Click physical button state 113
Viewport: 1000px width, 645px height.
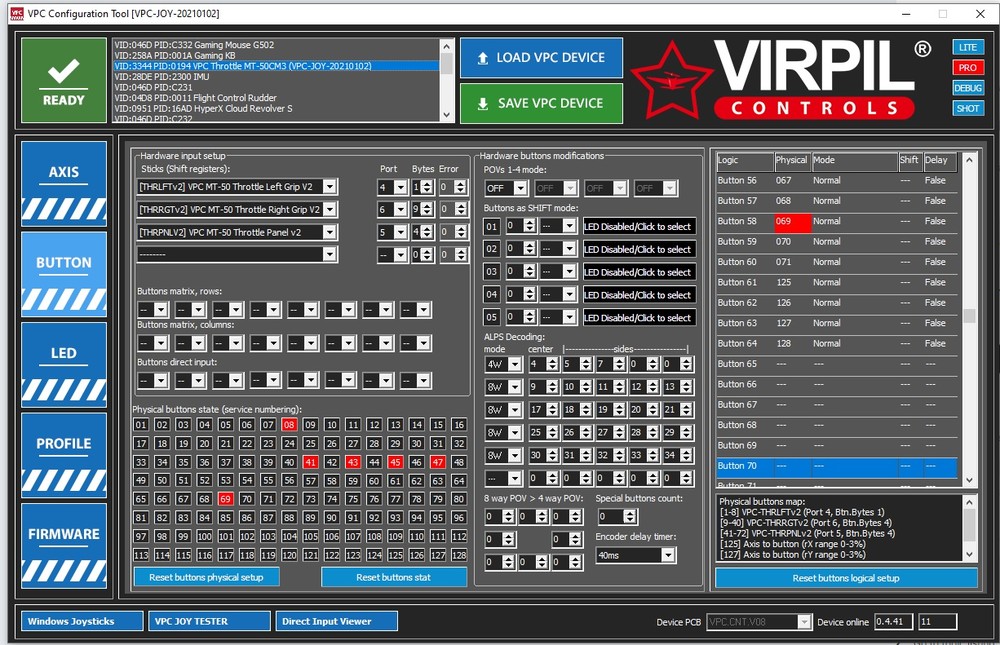tap(141, 555)
